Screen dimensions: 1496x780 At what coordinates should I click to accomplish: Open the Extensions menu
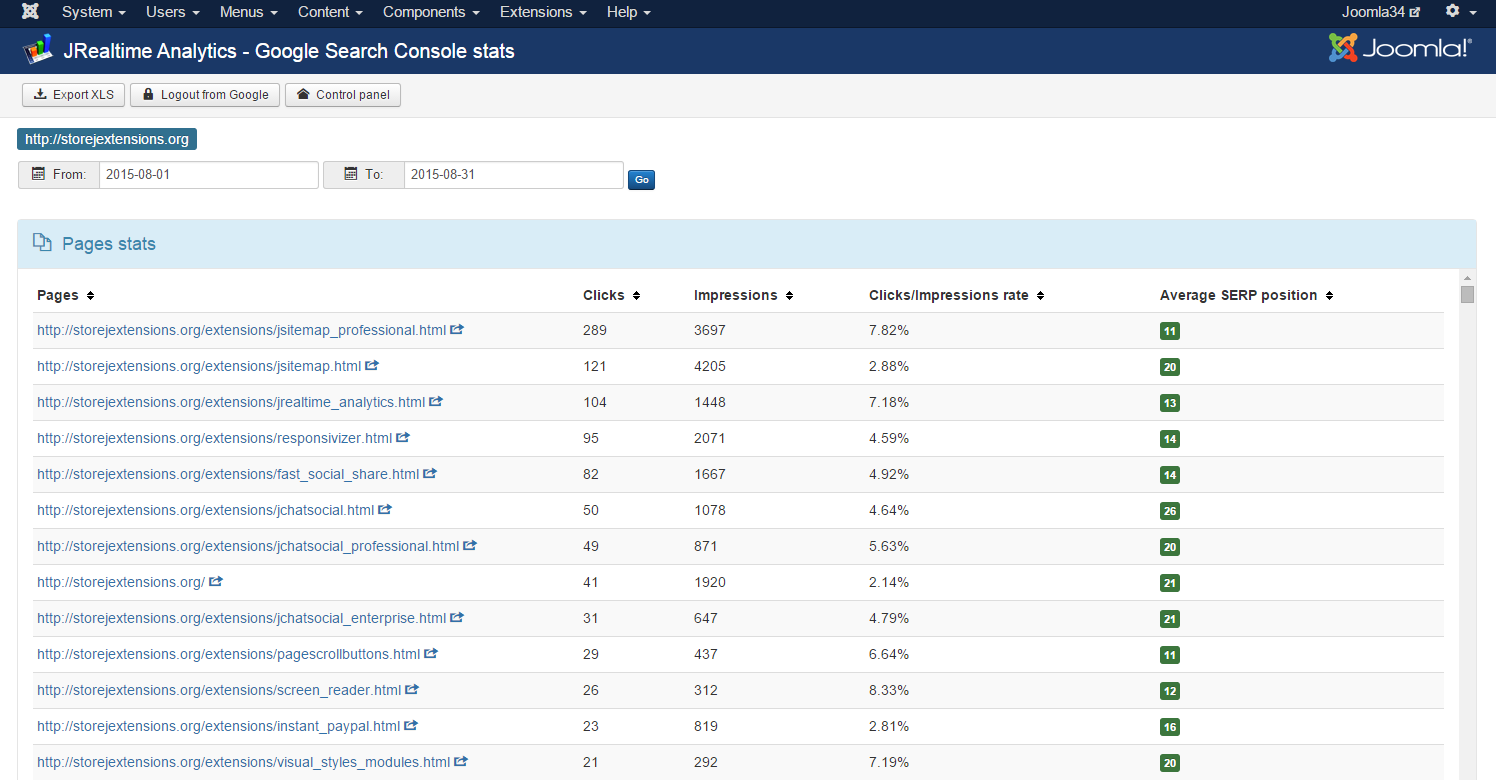(543, 12)
